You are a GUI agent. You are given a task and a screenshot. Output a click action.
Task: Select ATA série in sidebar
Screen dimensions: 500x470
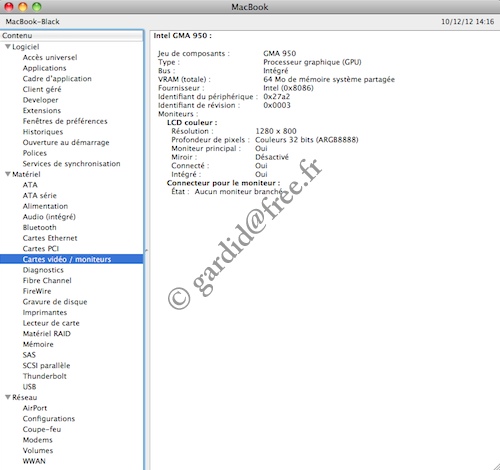(40, 195)
